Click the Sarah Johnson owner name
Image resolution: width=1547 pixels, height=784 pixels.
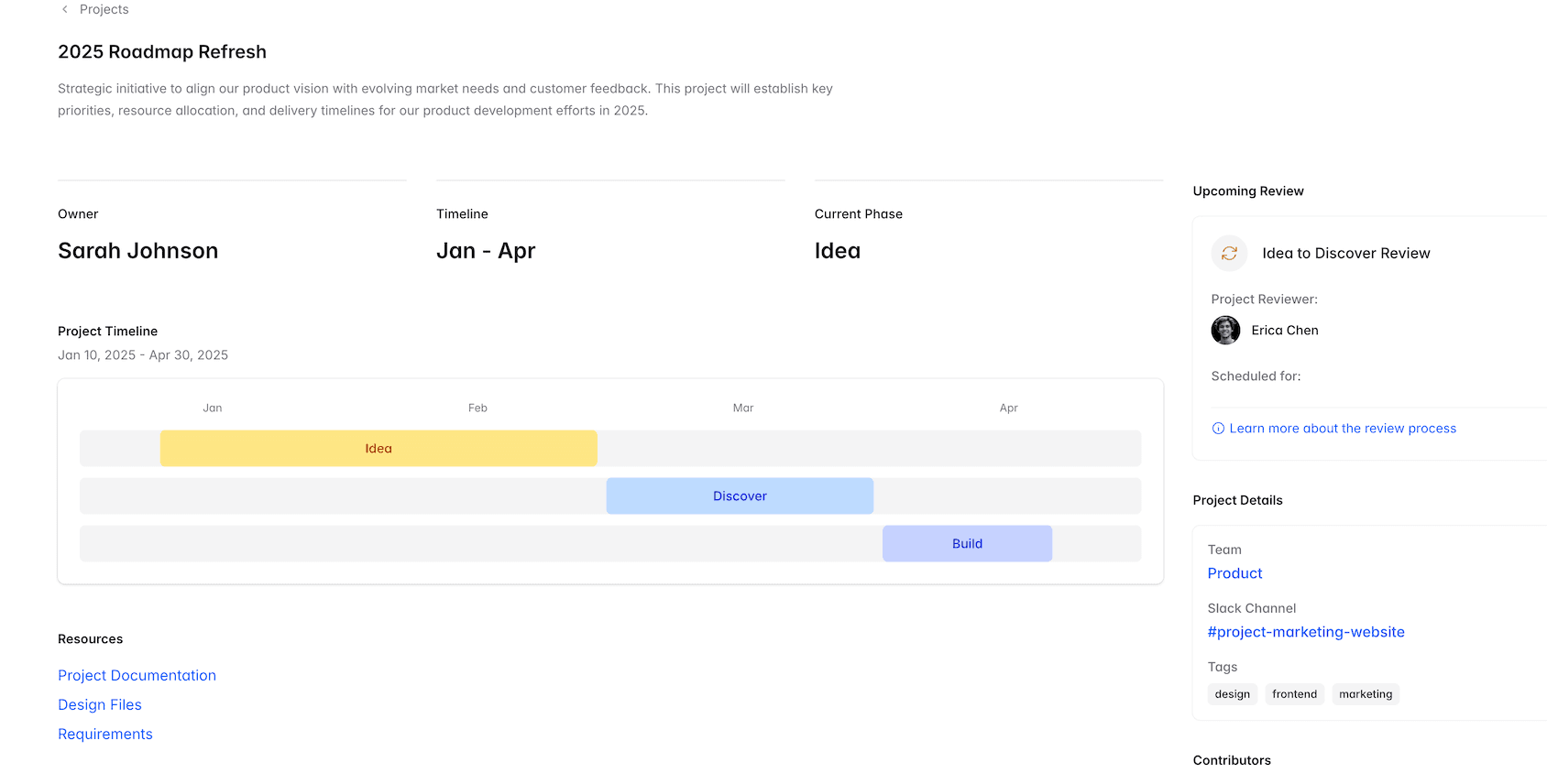(x=137, y=251)
